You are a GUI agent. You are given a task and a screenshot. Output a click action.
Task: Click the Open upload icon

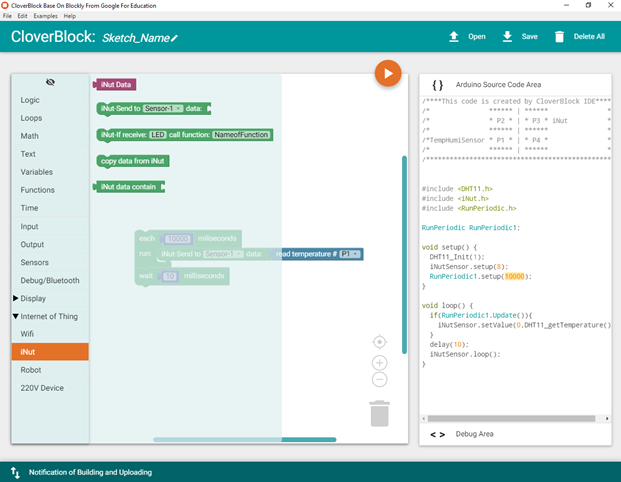454,37
